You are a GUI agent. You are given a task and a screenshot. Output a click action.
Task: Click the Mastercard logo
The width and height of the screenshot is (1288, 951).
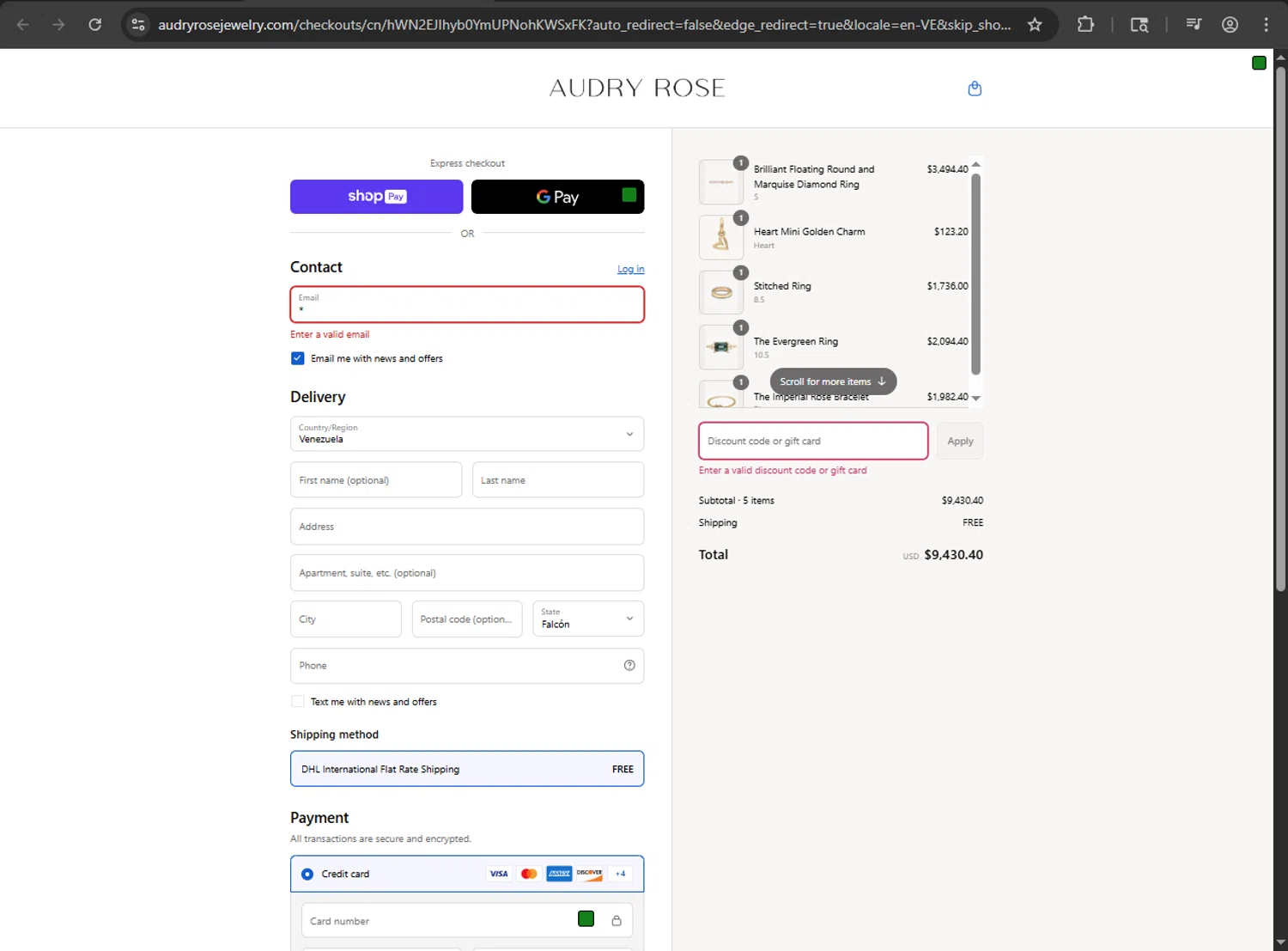pyautogui.click(x=529, y=874)
